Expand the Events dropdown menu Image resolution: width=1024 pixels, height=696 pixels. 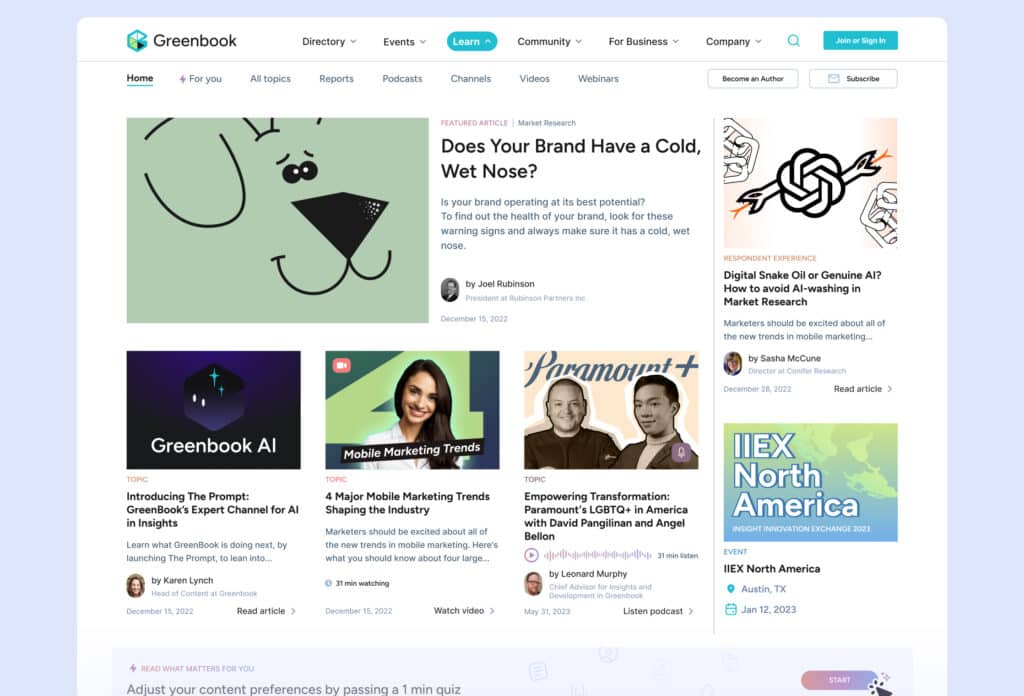tap(404, 42)
